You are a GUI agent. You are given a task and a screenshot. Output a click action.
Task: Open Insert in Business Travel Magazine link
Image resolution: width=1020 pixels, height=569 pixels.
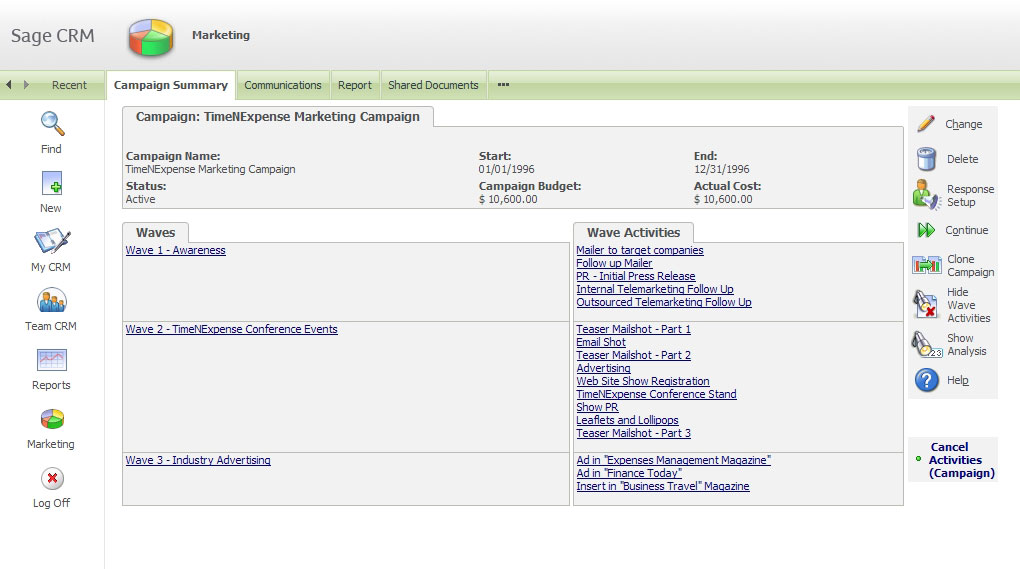[x=663, y=486]
